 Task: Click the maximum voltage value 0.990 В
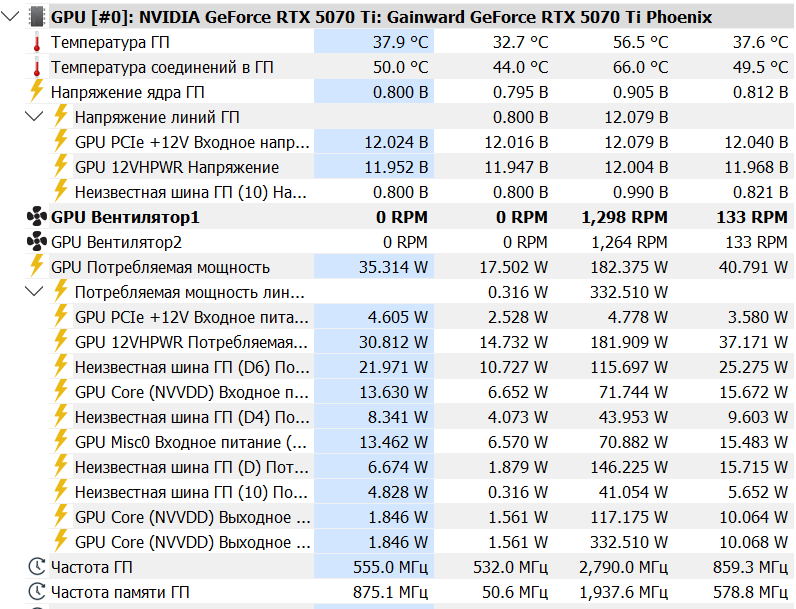(x=640, y=192)
